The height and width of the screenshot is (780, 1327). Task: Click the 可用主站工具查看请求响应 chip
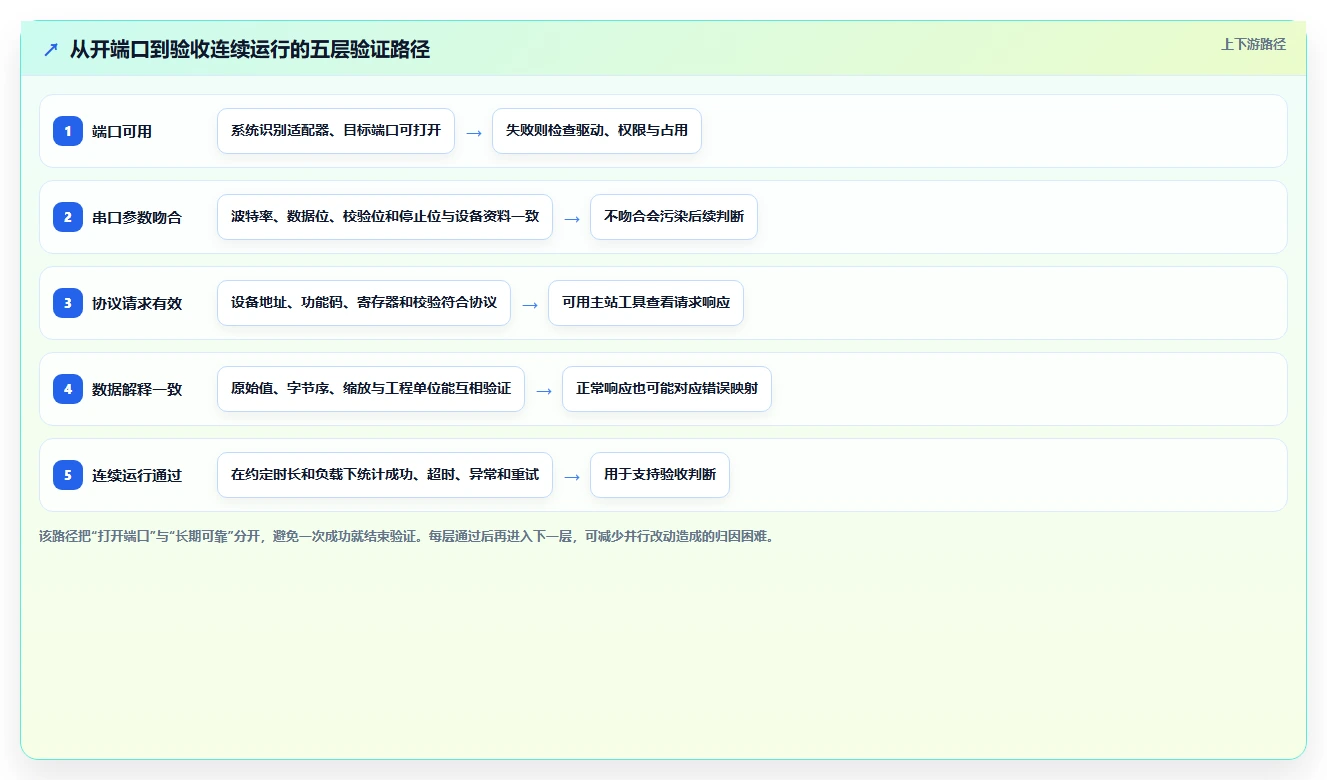(646, 303)
